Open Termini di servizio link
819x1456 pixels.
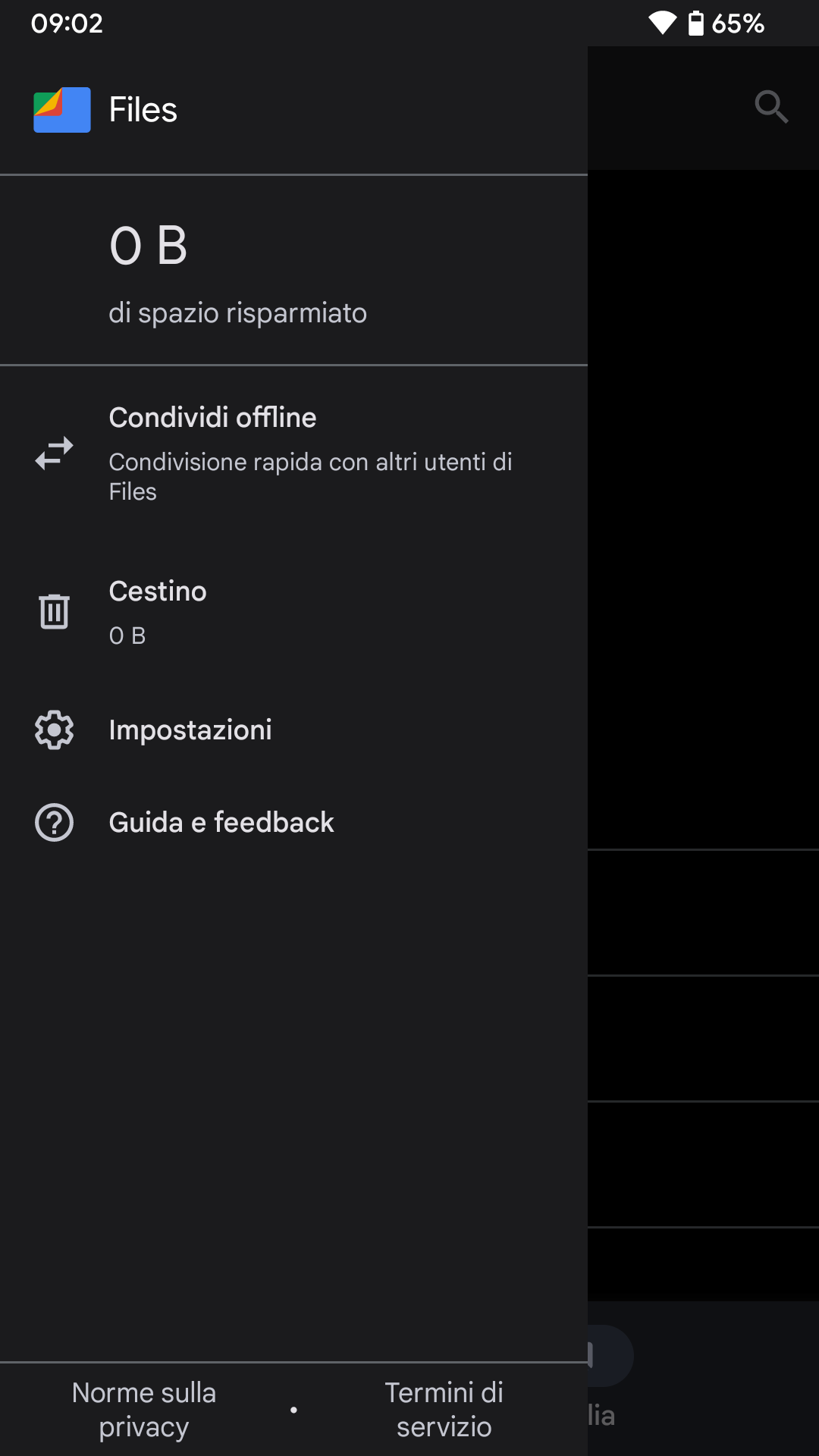point(444,1410)
